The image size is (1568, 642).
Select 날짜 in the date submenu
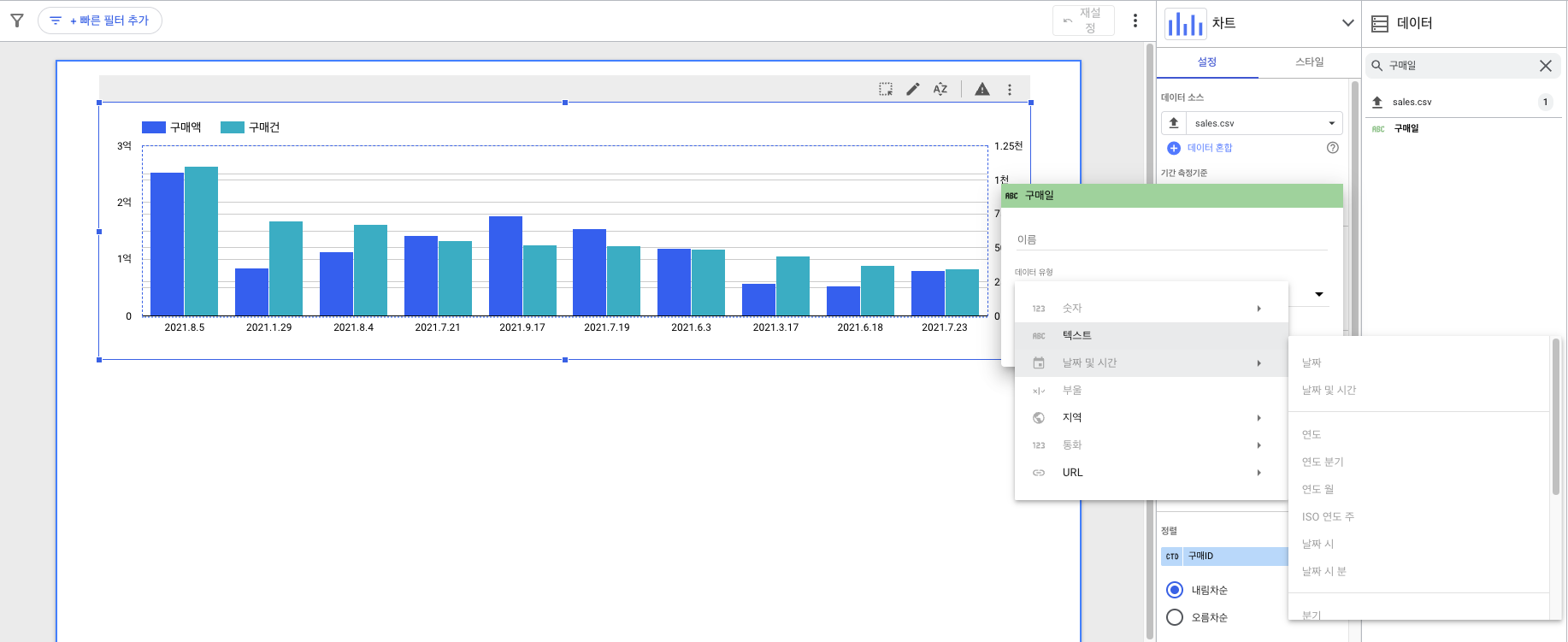coord(1419,363)
